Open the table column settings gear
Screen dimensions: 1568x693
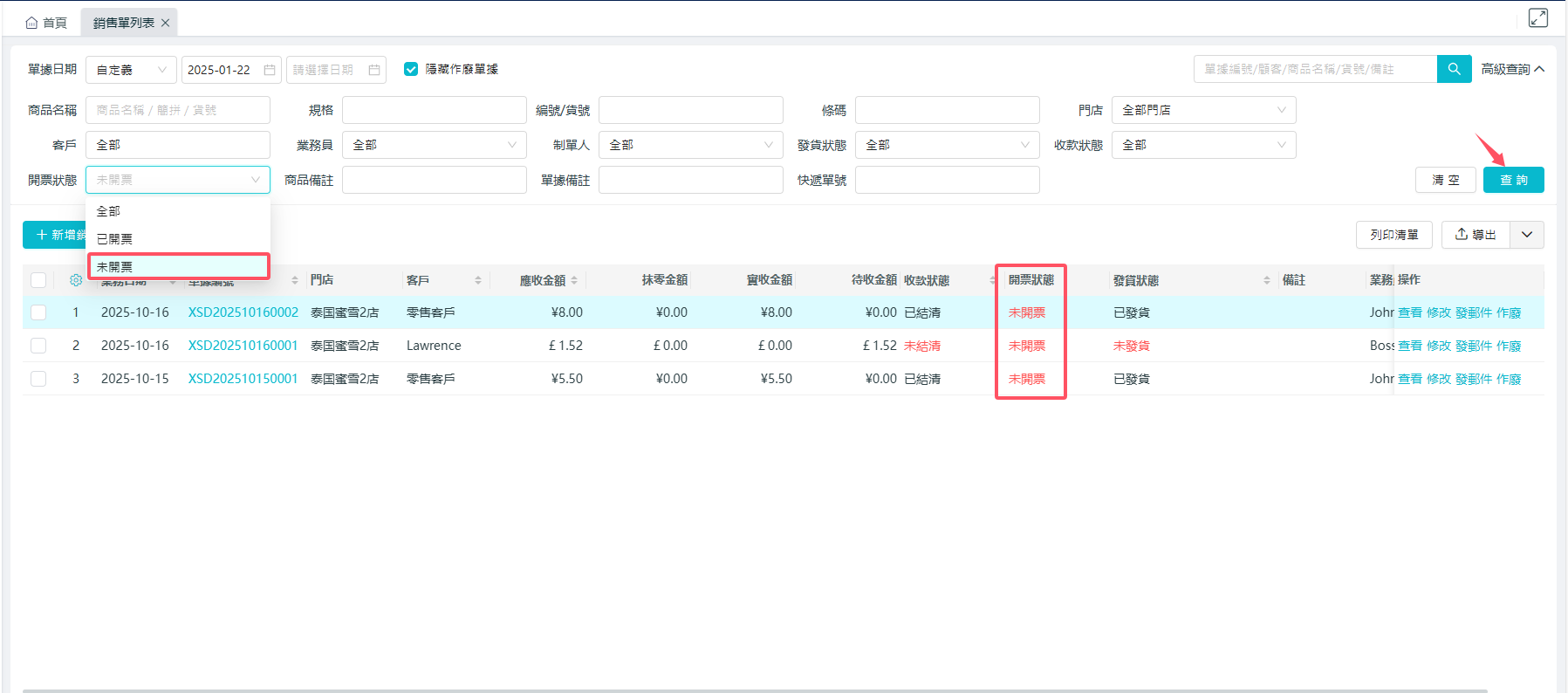click(x=76, y=280)
